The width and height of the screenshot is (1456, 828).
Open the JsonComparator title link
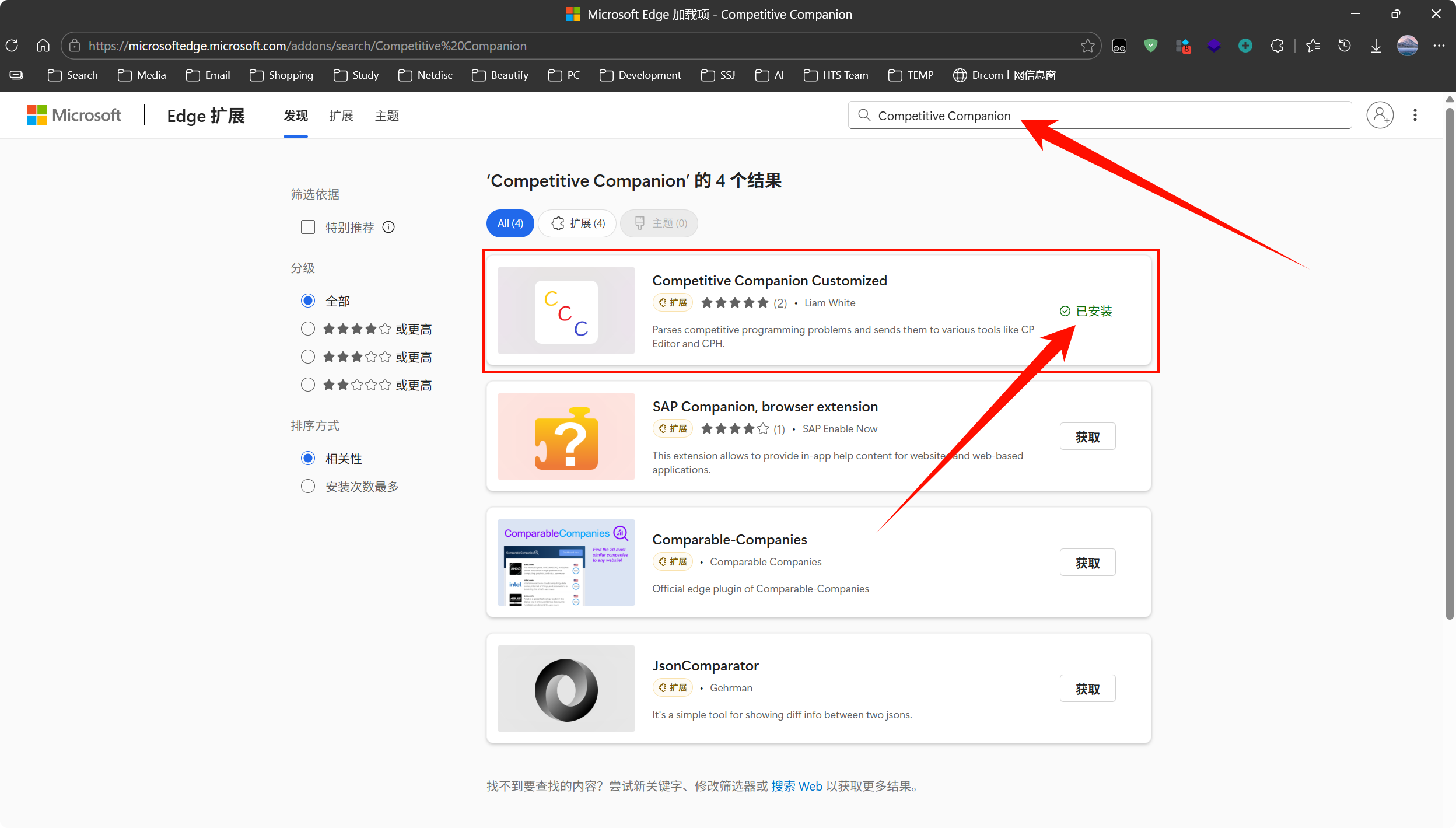tap(705, 666)
